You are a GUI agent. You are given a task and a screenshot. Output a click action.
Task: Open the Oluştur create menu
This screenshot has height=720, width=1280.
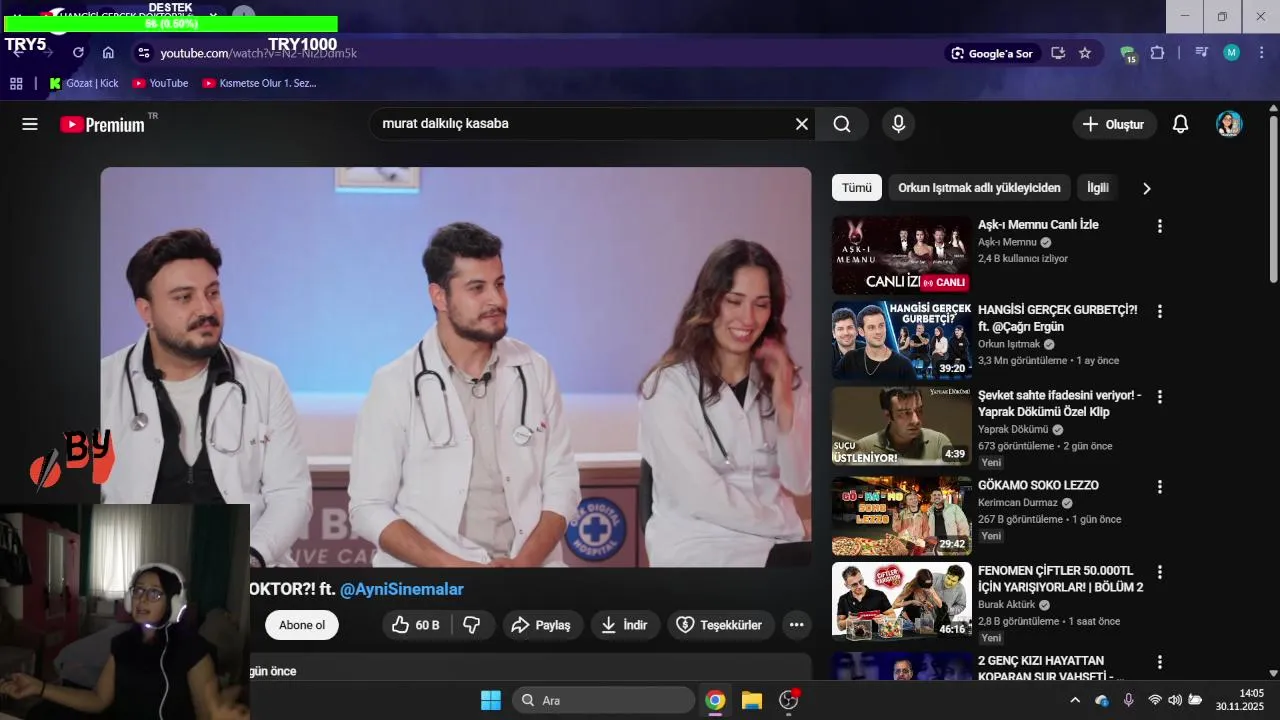pyautogui.click(x=1114, y=124)
